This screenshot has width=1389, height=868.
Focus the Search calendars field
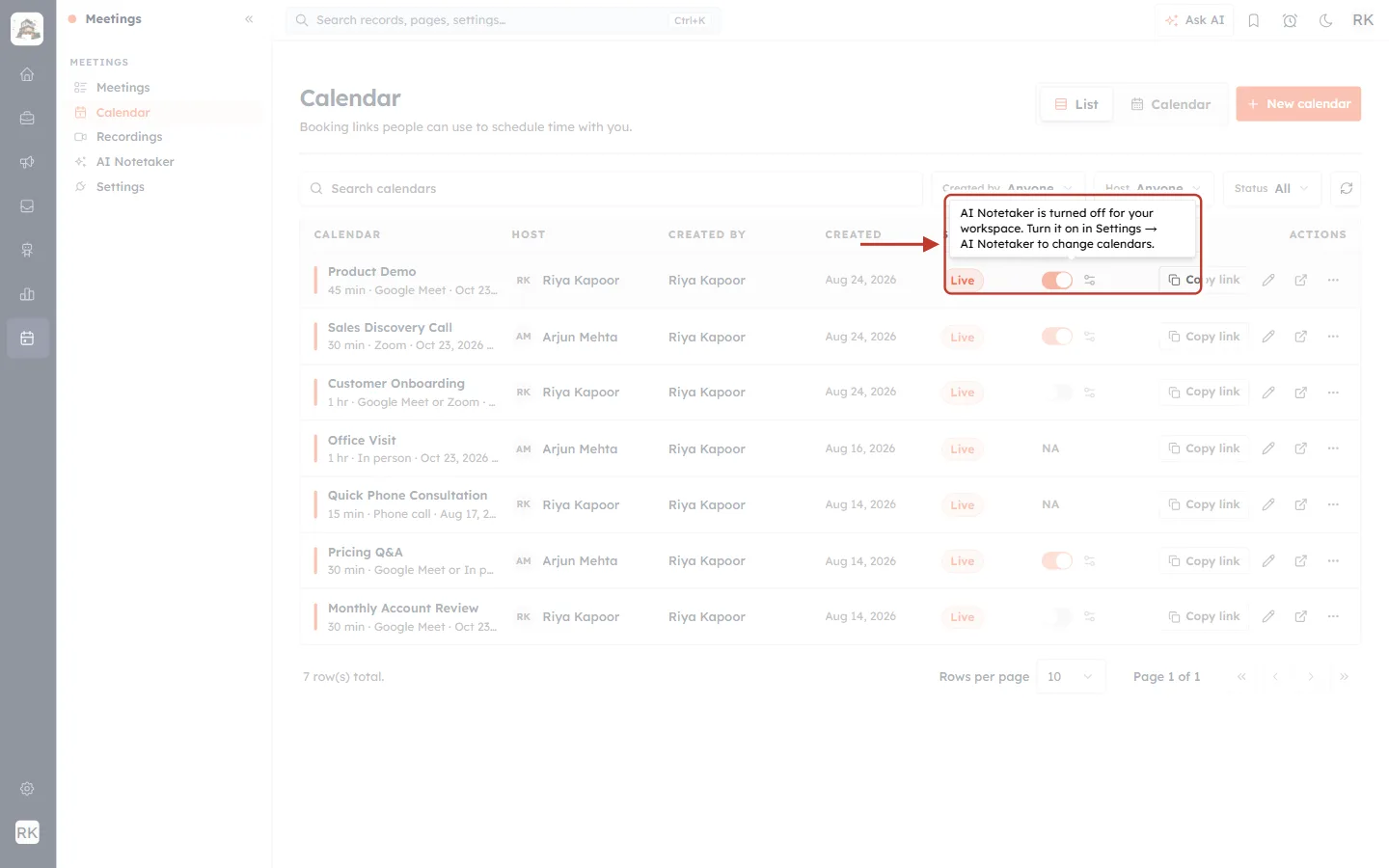(612, 188)
